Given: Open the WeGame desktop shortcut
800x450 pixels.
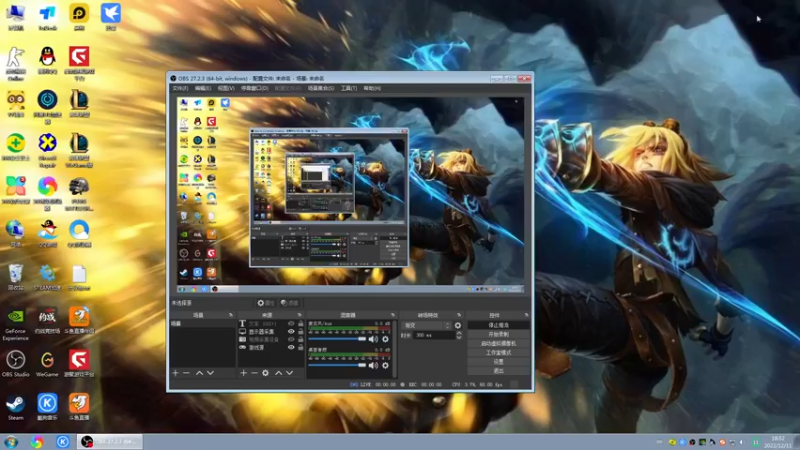Looking at the screenshot, I should [47, 363].
